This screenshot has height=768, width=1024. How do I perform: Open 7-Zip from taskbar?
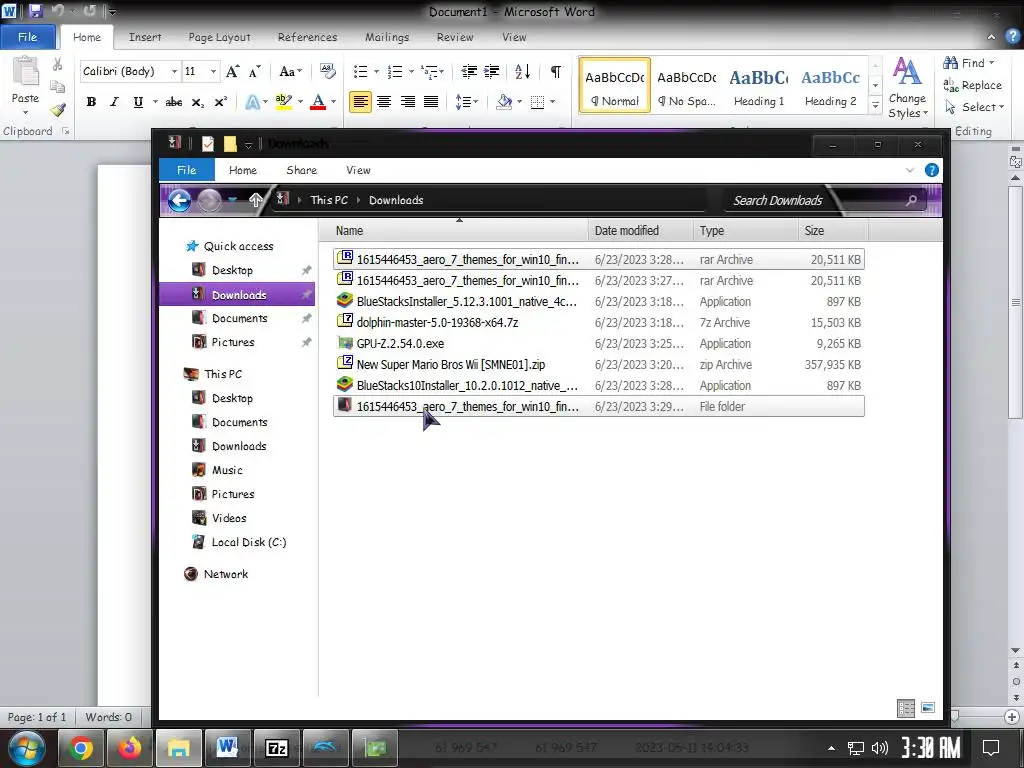click(277, 748)
